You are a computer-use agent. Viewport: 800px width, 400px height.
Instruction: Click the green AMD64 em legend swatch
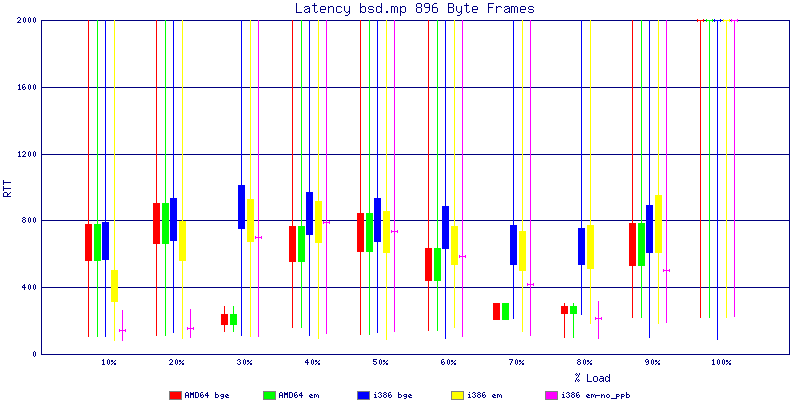[269, 395]
